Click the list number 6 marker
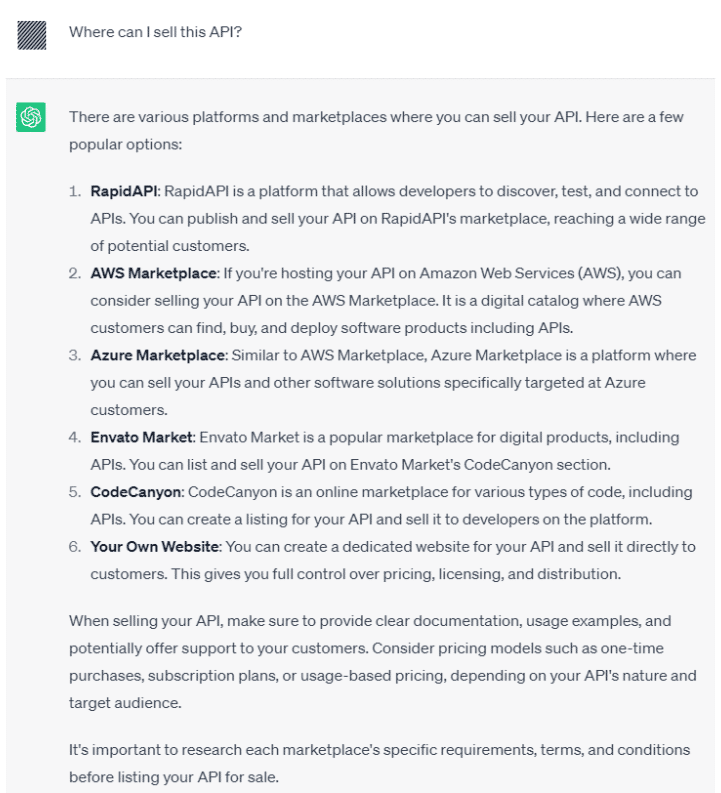The width and height of the screenshot is (721, 793). pos(74,546)
